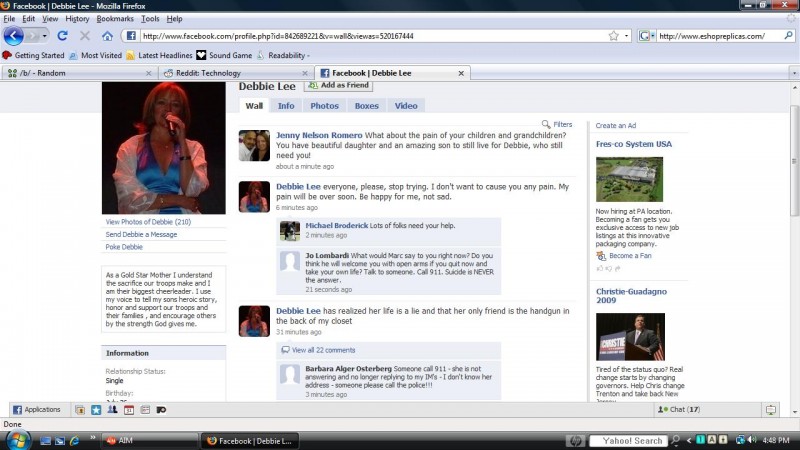The height and width of the screenshot is (450, 800).
Task: Open the AIM taskbar button
Action: click(149, 440)
